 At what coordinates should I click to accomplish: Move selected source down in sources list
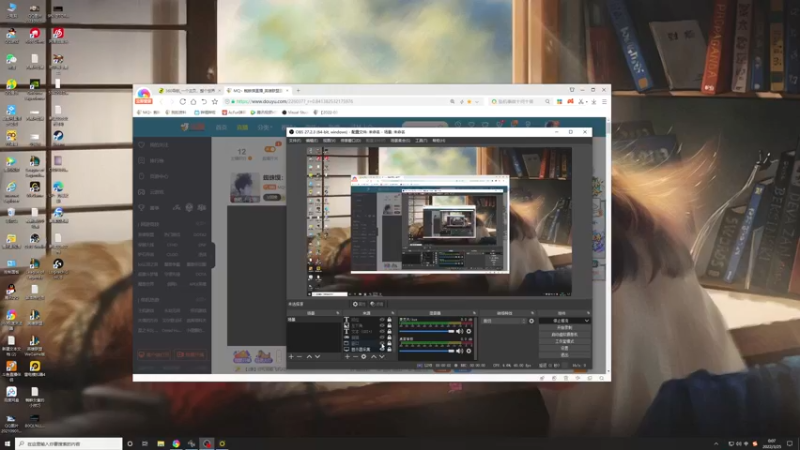pos(382,357)
